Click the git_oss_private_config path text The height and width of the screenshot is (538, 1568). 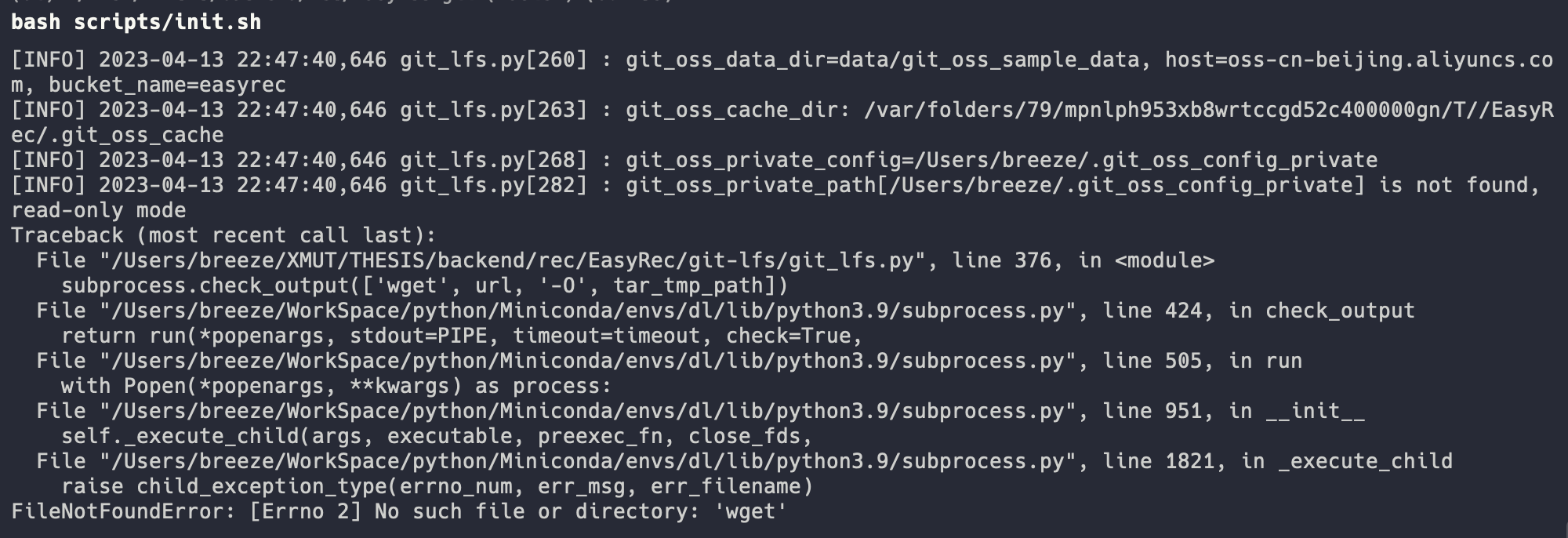point(1001,160)
